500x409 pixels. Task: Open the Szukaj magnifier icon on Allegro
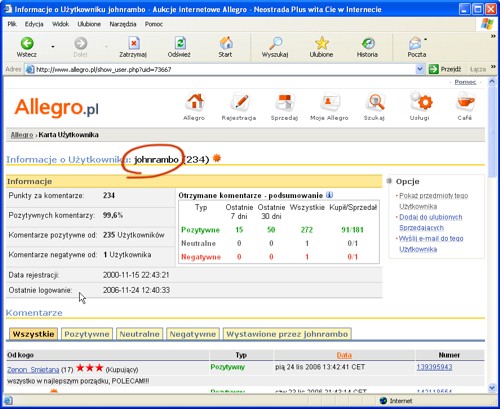(x=375, y=102)
